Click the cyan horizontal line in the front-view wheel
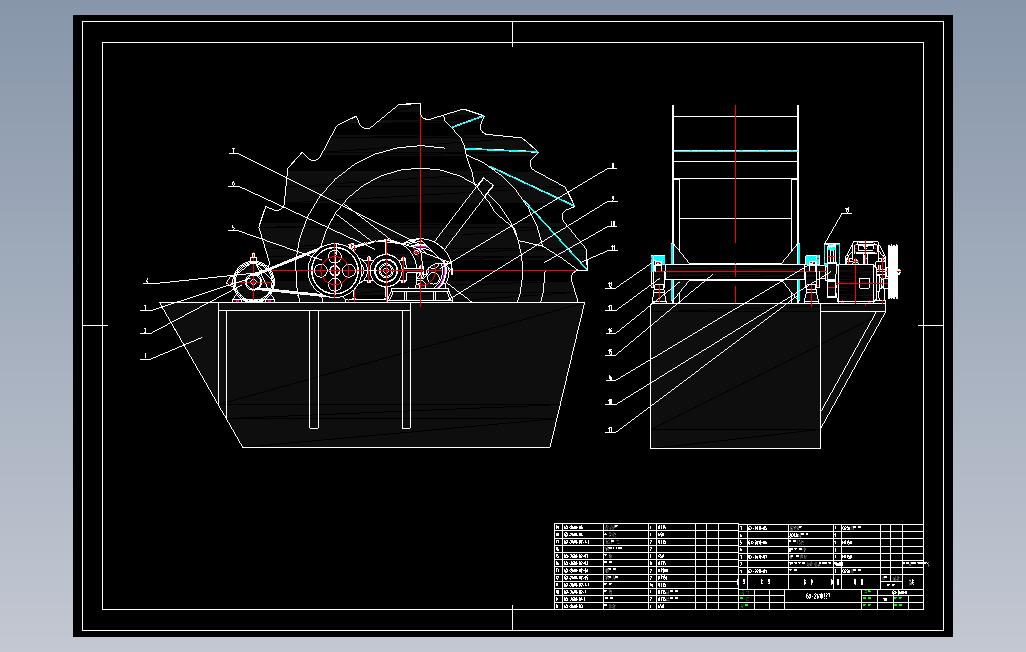1026x652 pixels. pyautogui.click(x=735, y=151)
